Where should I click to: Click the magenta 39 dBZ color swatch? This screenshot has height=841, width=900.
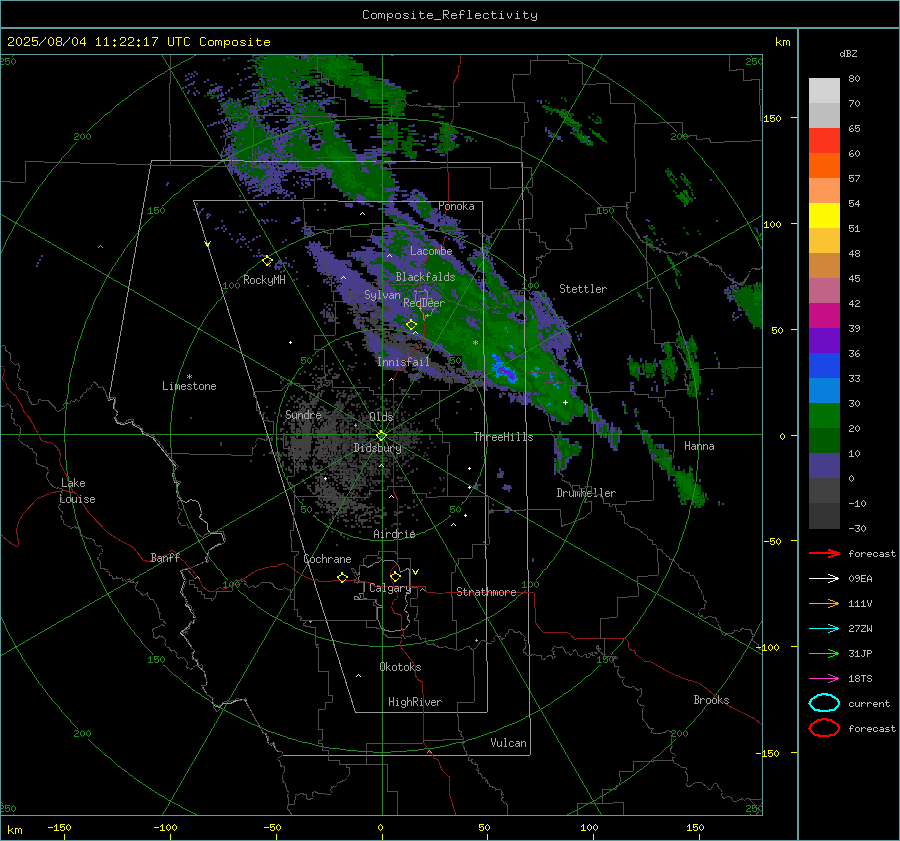click(824, 315)
